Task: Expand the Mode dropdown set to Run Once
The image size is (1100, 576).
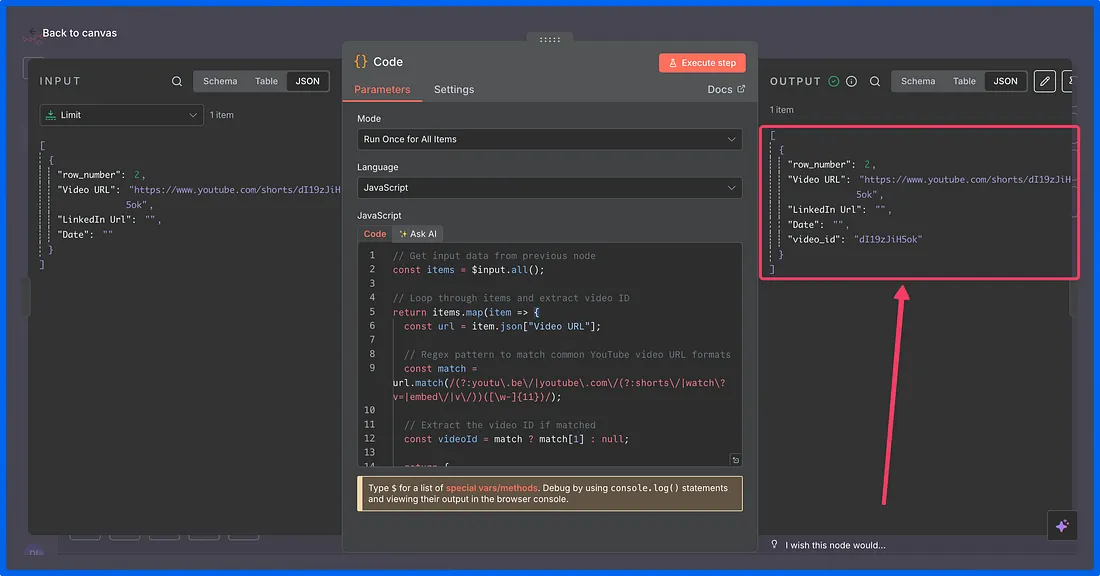Action: (549, 139)
